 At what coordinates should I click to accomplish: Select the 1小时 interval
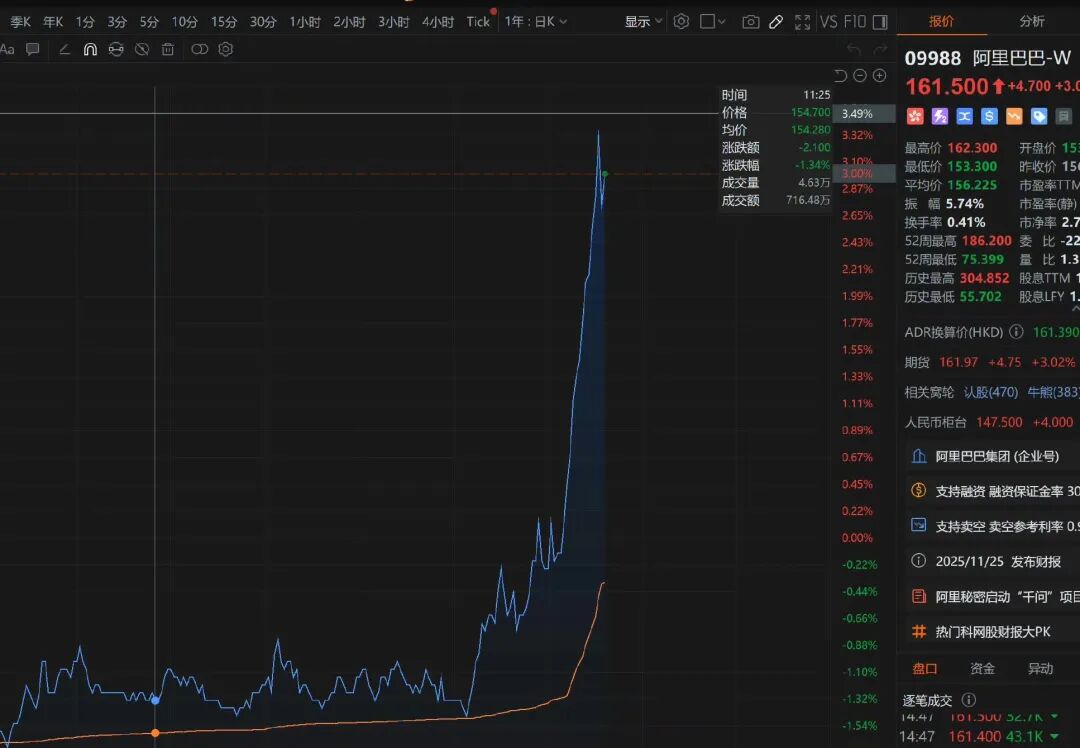tap(305, 22)
